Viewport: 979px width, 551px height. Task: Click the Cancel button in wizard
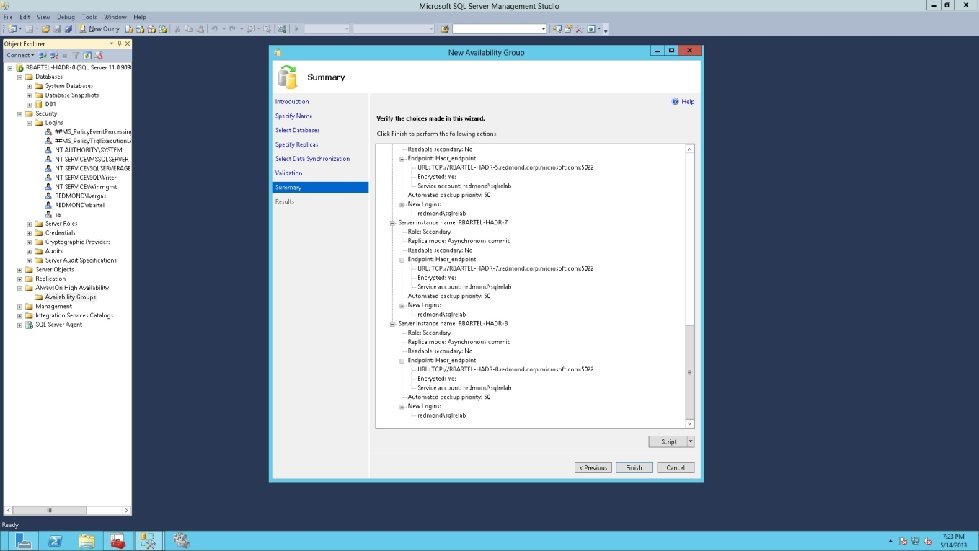tap(676, 467)
